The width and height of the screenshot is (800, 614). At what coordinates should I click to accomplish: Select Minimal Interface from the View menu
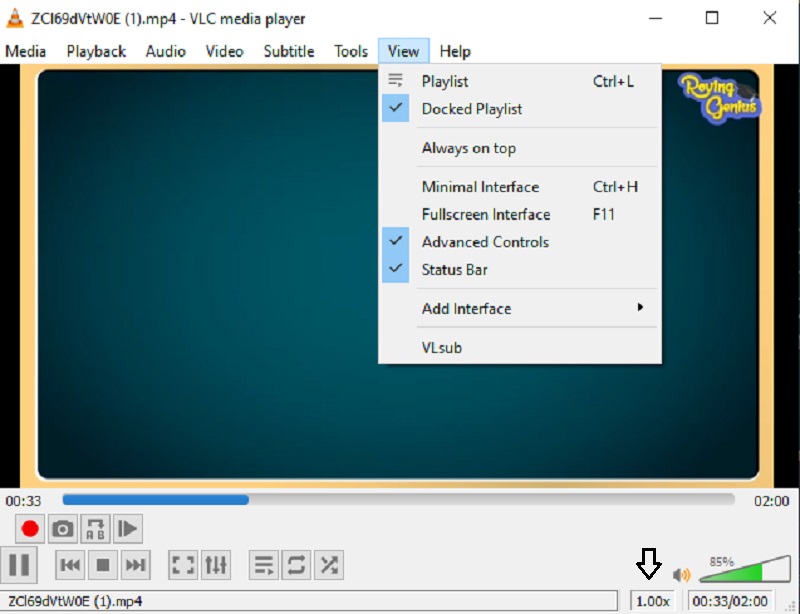[481, 187]
